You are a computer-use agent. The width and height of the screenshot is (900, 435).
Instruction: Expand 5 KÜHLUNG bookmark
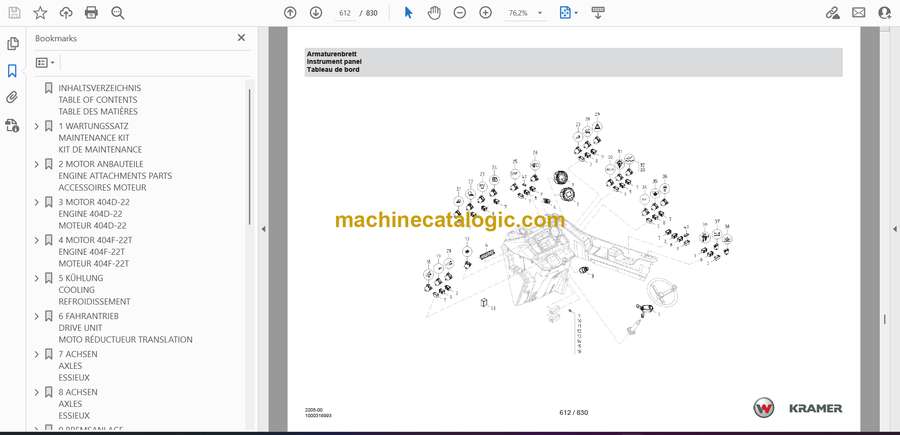[37, 278]
